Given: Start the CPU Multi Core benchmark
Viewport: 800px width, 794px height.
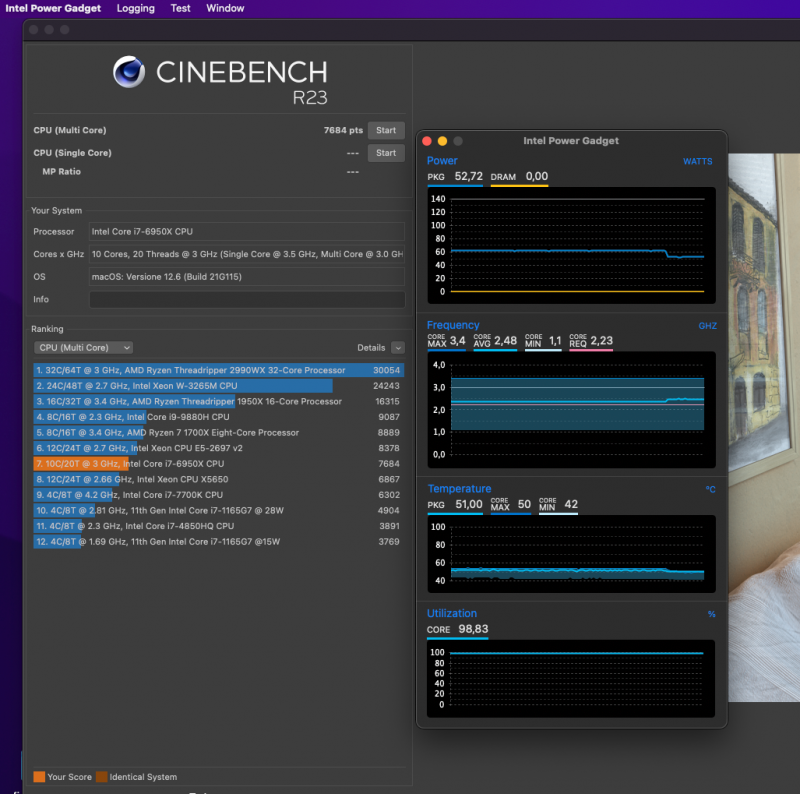Looking at the screenshot, I should click(x=386, y=130).
